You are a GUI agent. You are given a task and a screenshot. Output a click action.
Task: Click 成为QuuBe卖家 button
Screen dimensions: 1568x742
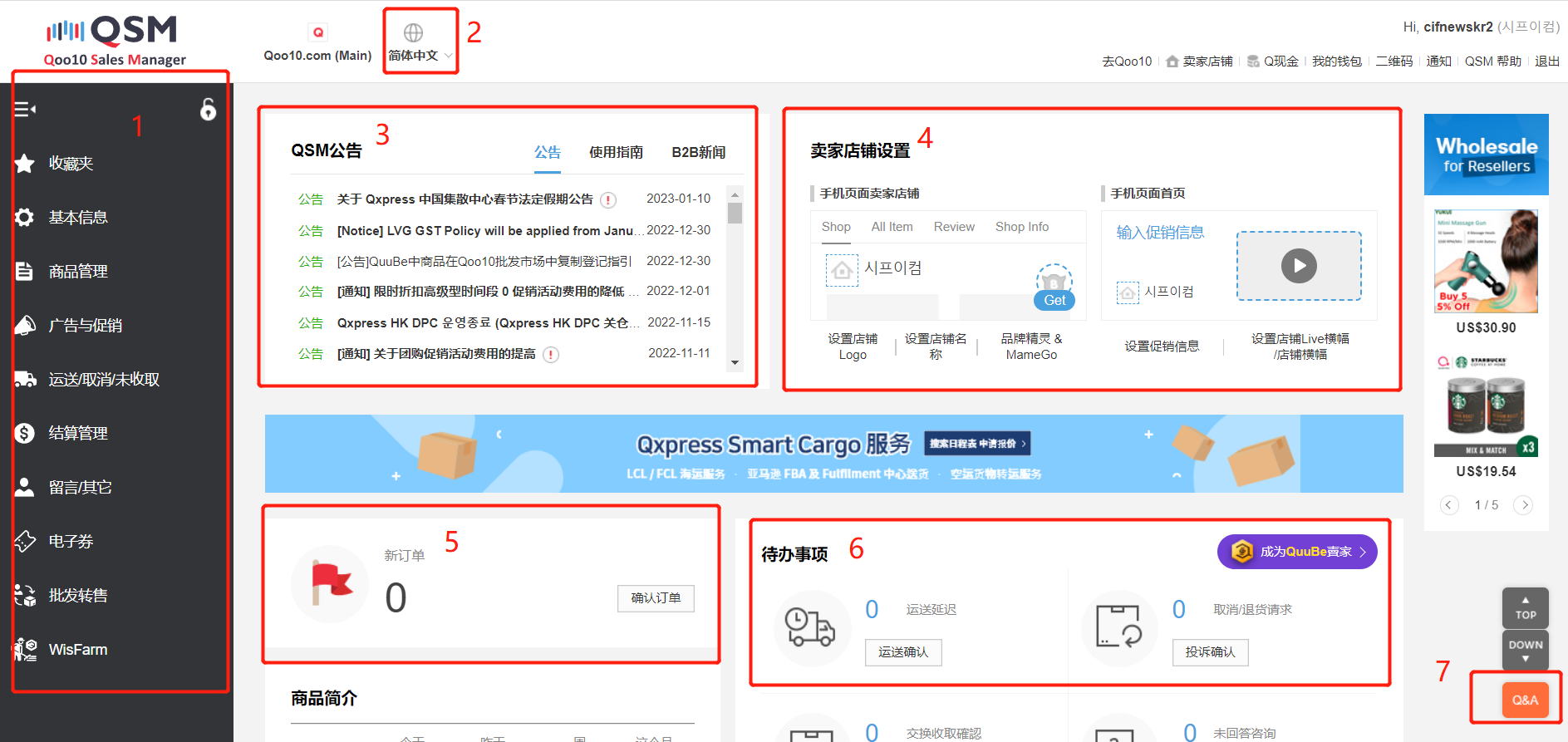pos(1297,552)
